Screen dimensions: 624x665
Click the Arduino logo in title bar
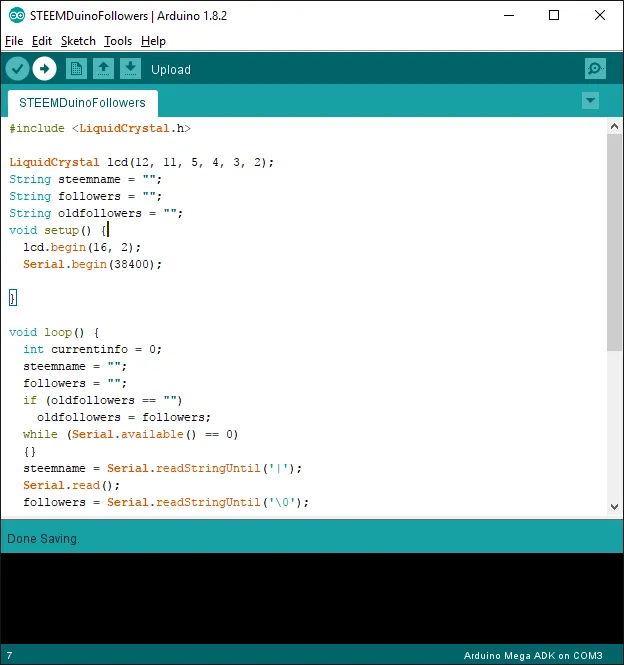[x=17, y=16]
